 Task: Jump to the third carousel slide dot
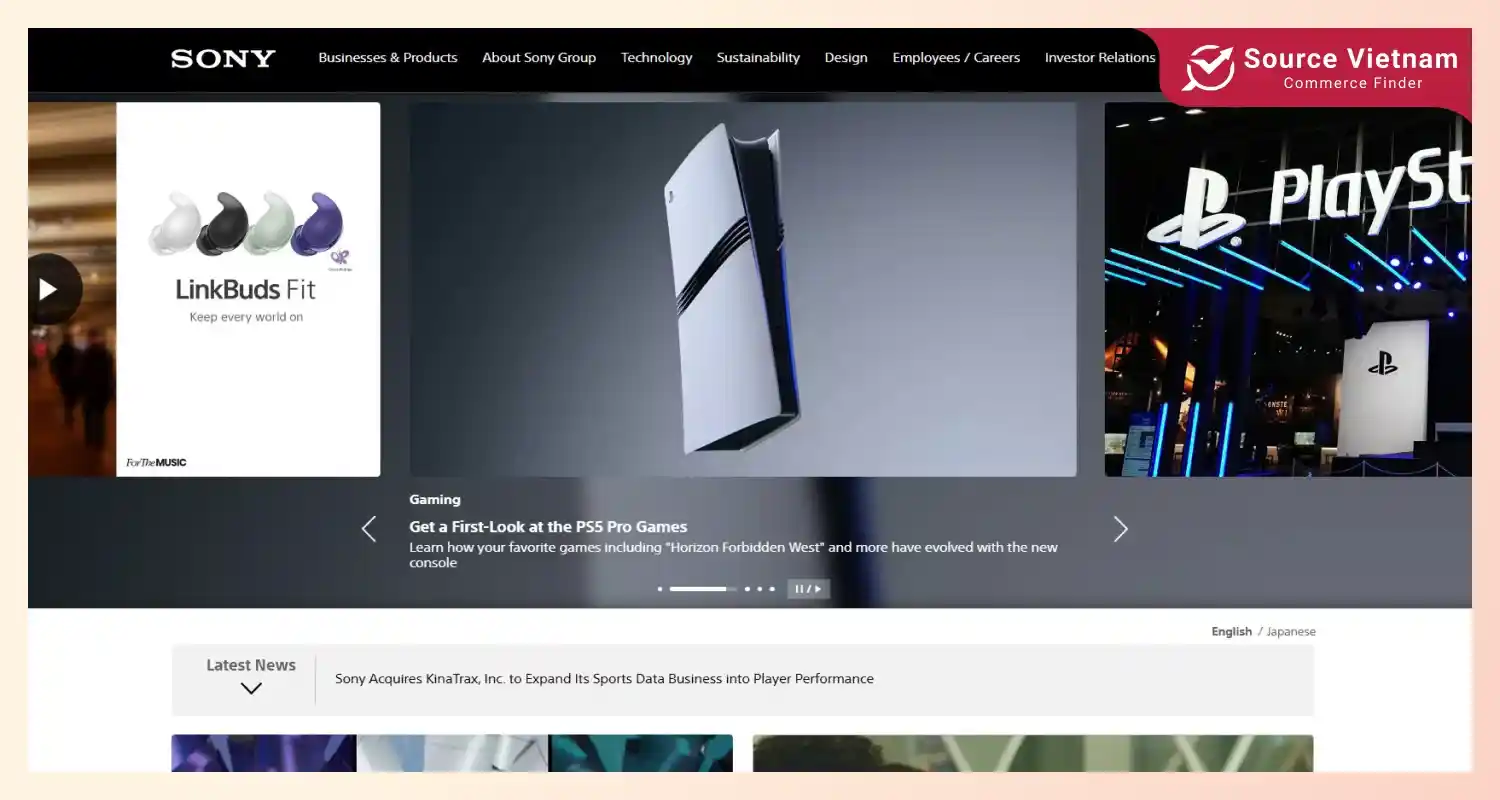tap(747, 589)
